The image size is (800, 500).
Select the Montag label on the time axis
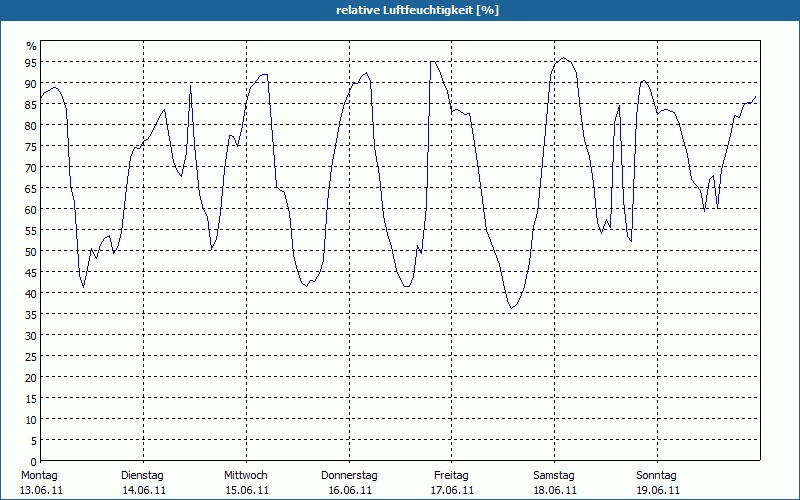point(40,475)
